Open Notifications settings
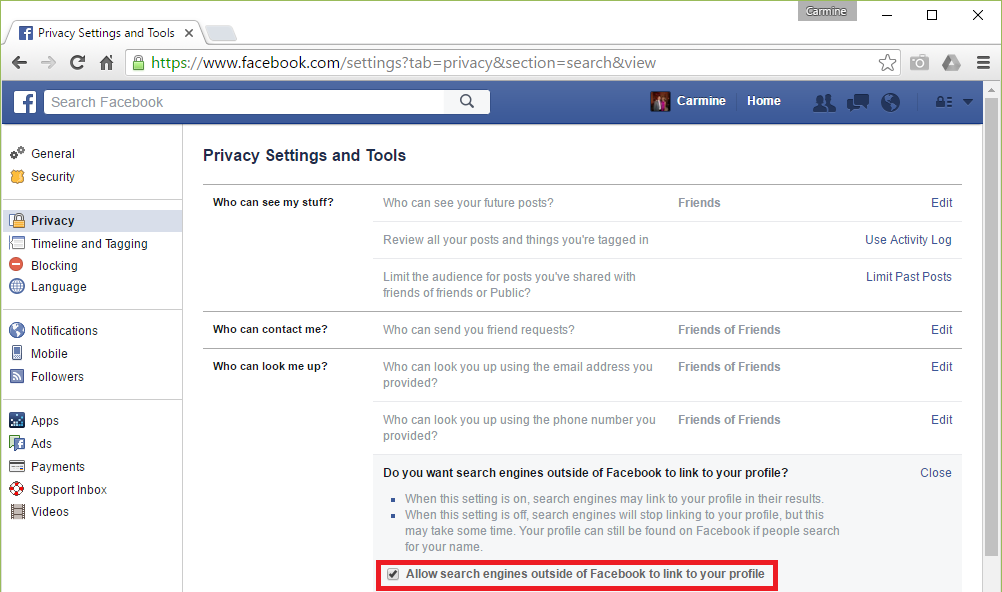The image size is (1002, 592). 64,331
